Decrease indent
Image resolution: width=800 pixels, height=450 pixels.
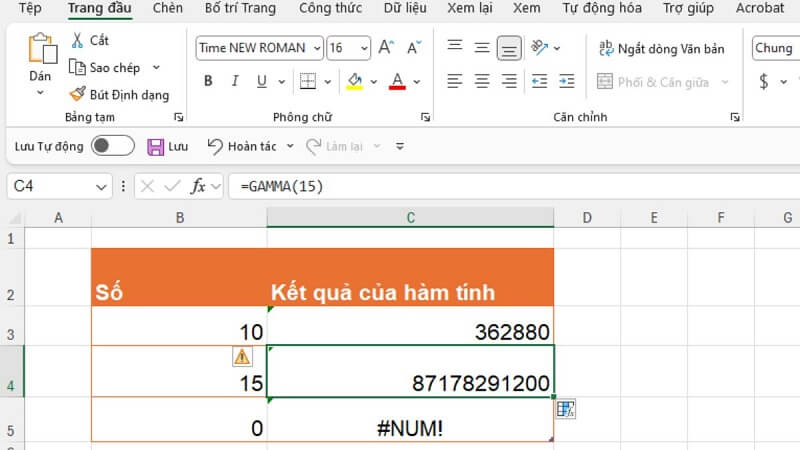(539, 81)
